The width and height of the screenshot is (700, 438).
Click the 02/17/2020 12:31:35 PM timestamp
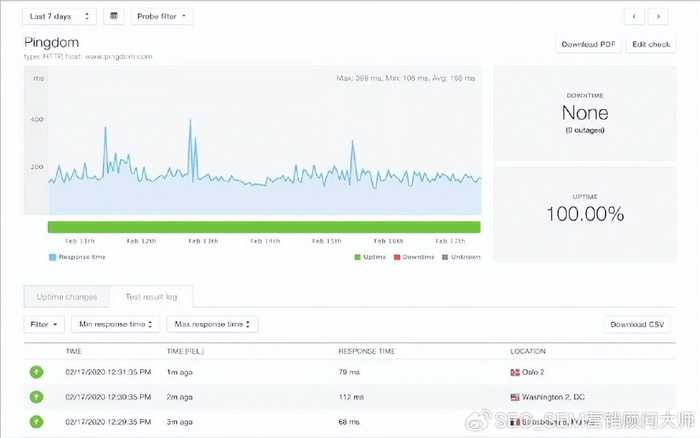tap(108, 372)
